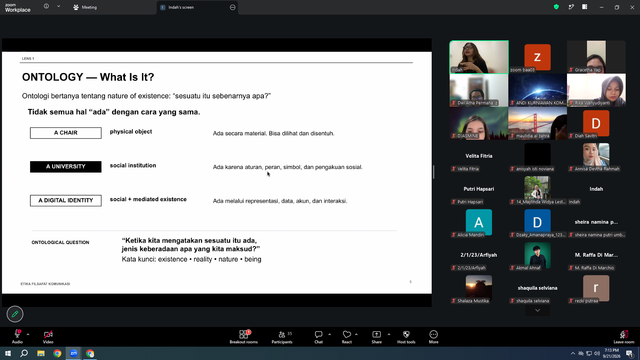Select Diah Savitri's D avatar tile
Image resolution: width=640 pixels, height=360 pixels.
[596, 123]
